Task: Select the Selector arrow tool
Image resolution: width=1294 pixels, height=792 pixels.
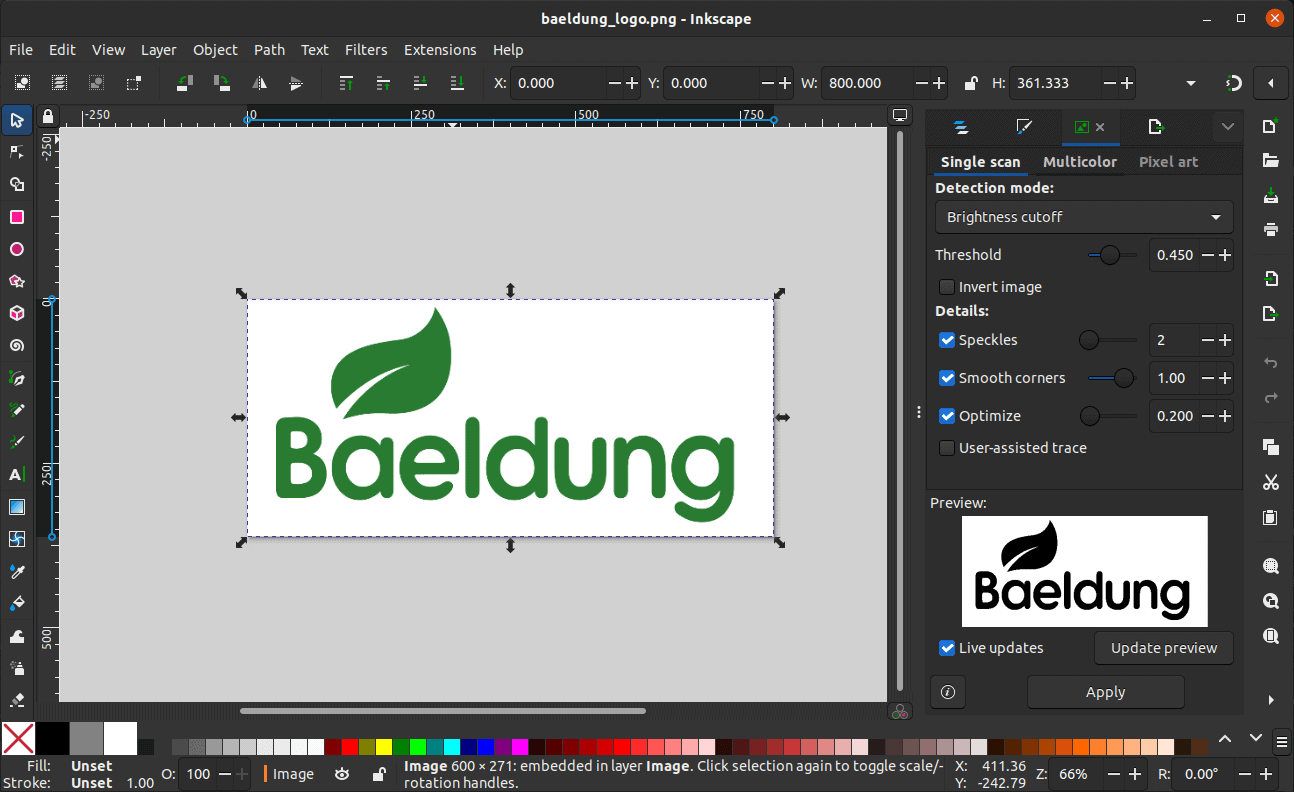Action: coord(16,120)
